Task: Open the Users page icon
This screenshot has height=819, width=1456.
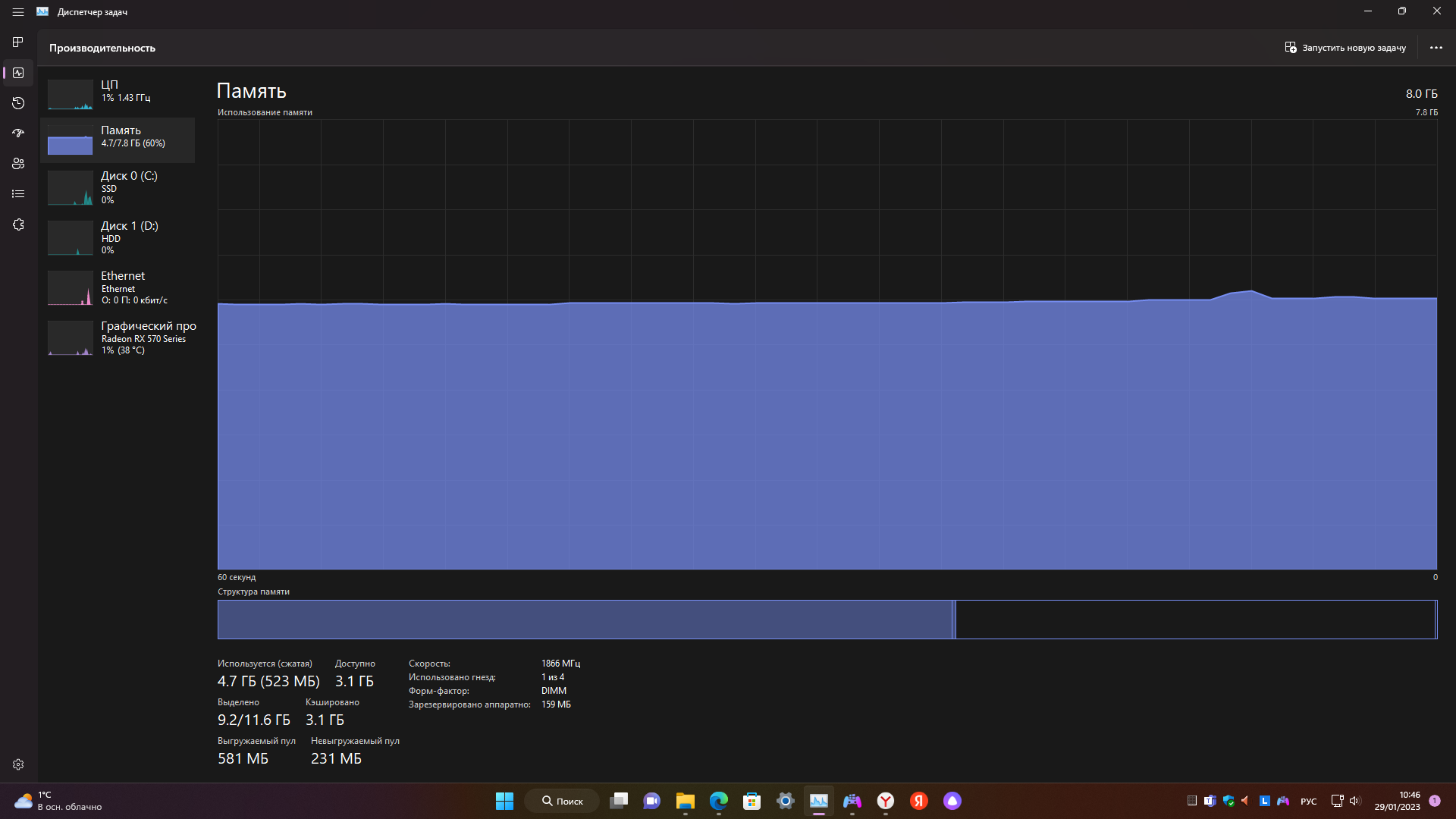Action: [18, 164]
